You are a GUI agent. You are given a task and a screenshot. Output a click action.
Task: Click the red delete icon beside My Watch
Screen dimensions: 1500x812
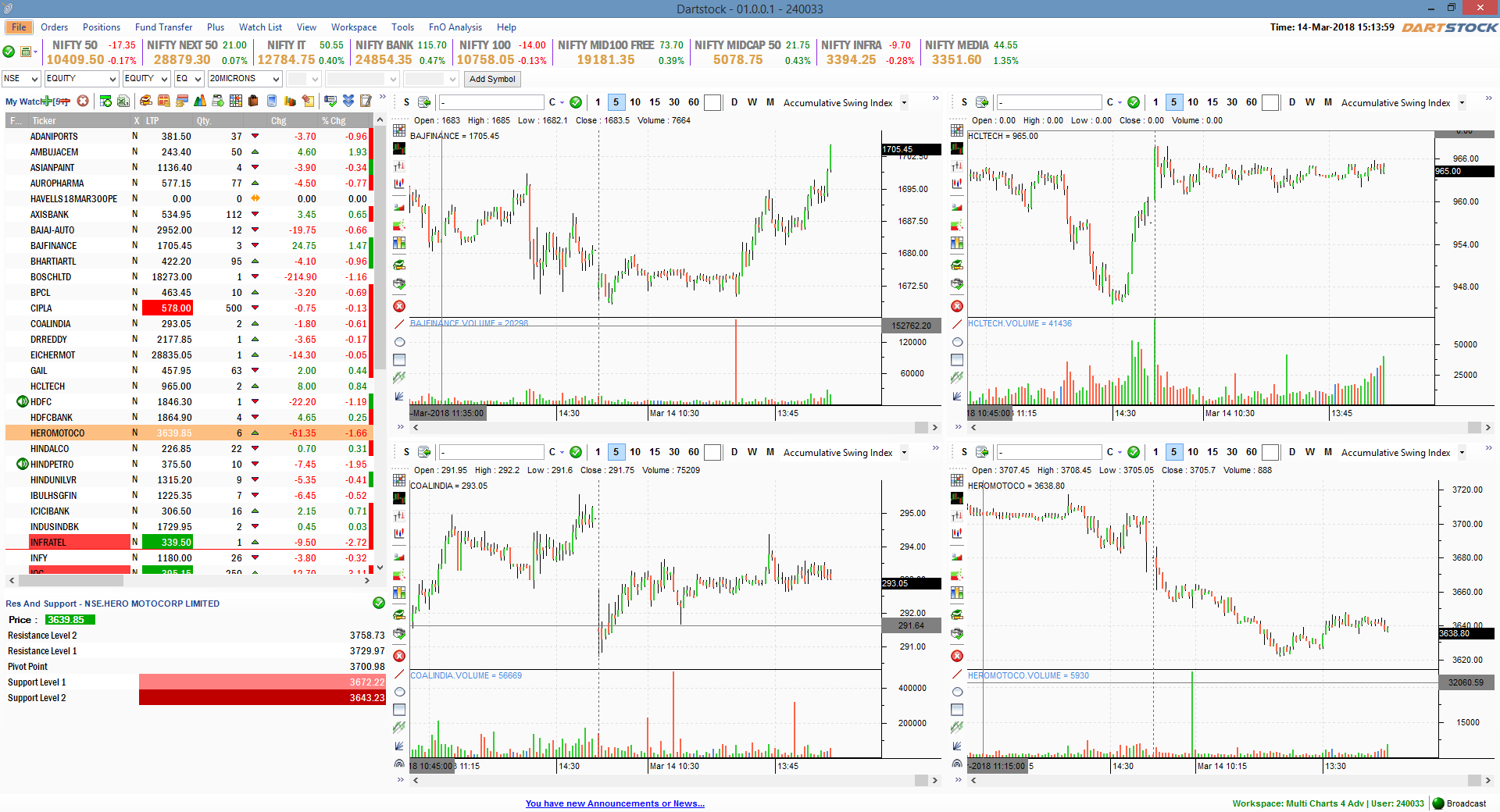pyautogui.click(x=83, y=101)
